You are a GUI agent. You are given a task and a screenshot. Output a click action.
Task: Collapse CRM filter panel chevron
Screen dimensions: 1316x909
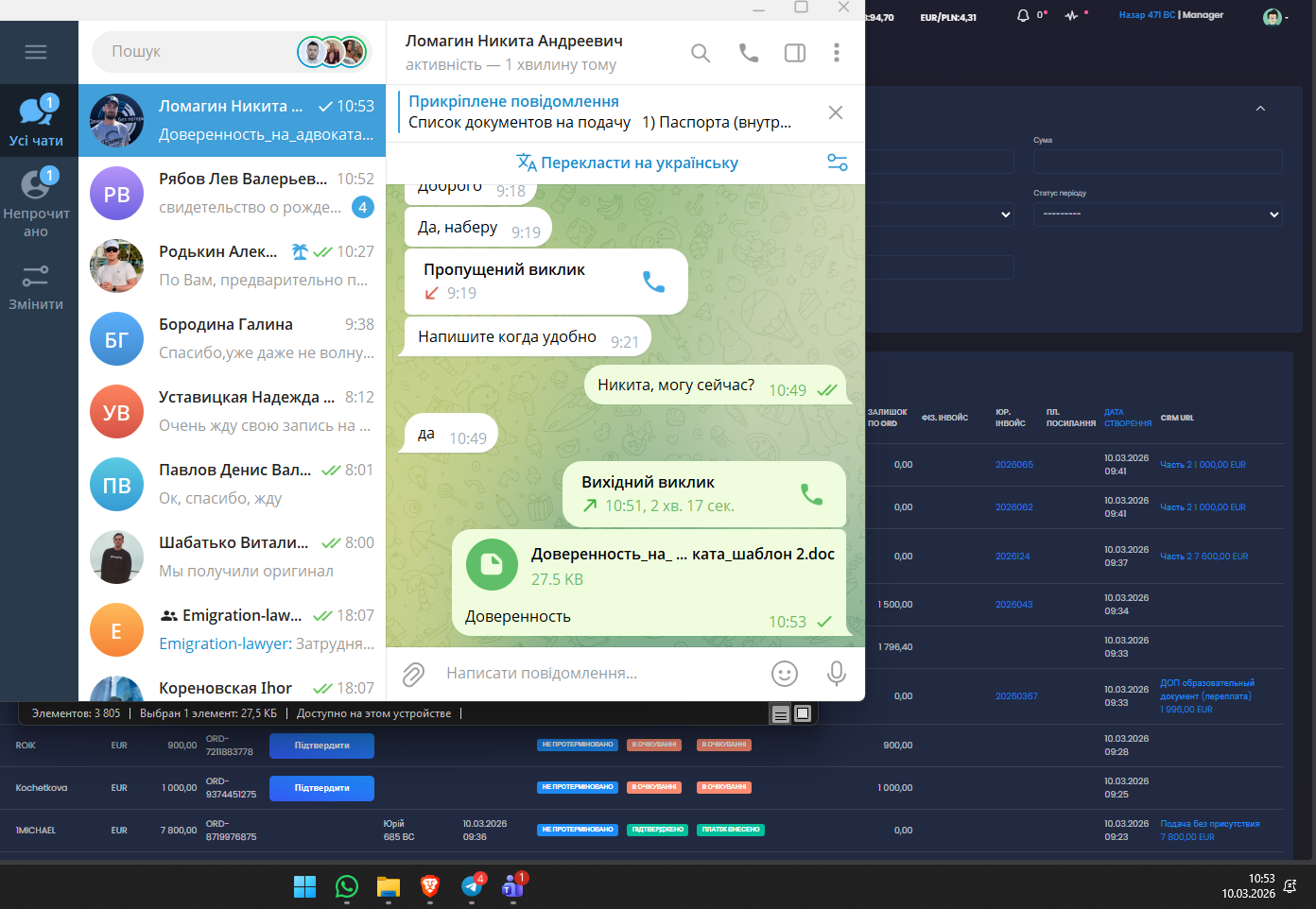[1260, 109]
